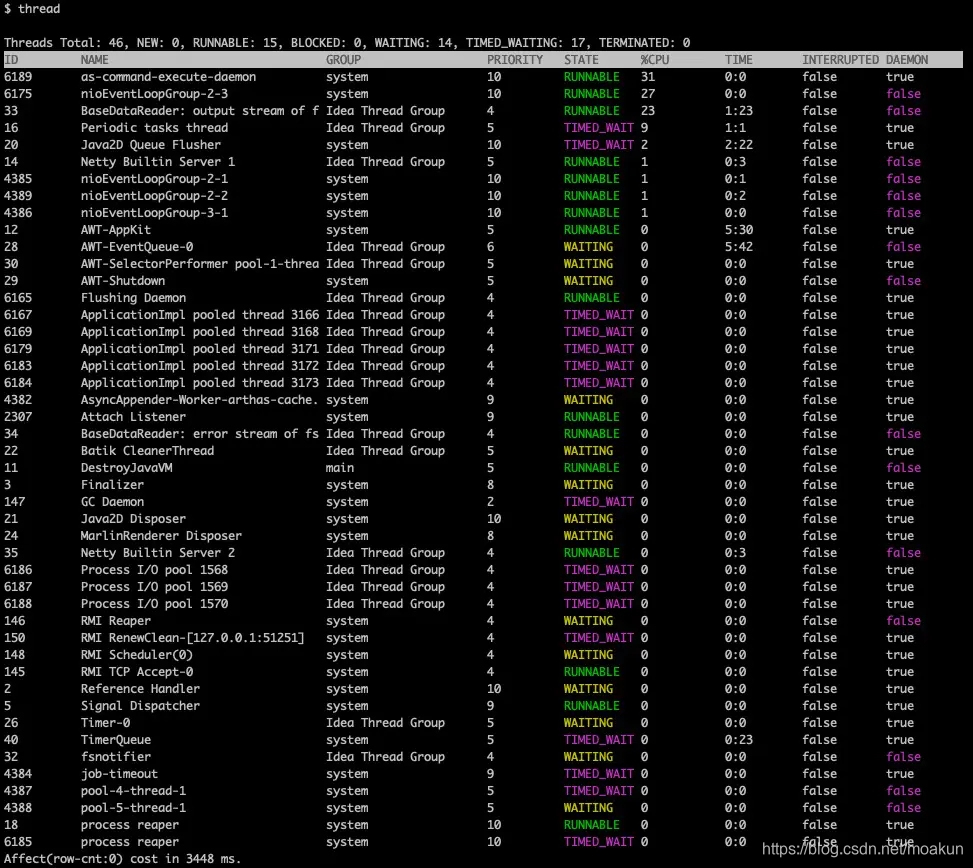Click thread ID 6189
973x868 pixels.
pos(18,77)
